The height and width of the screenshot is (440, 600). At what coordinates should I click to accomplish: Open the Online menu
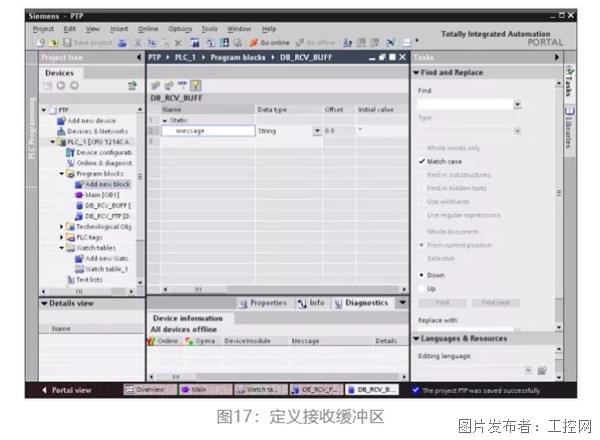(x=148, y=29)
